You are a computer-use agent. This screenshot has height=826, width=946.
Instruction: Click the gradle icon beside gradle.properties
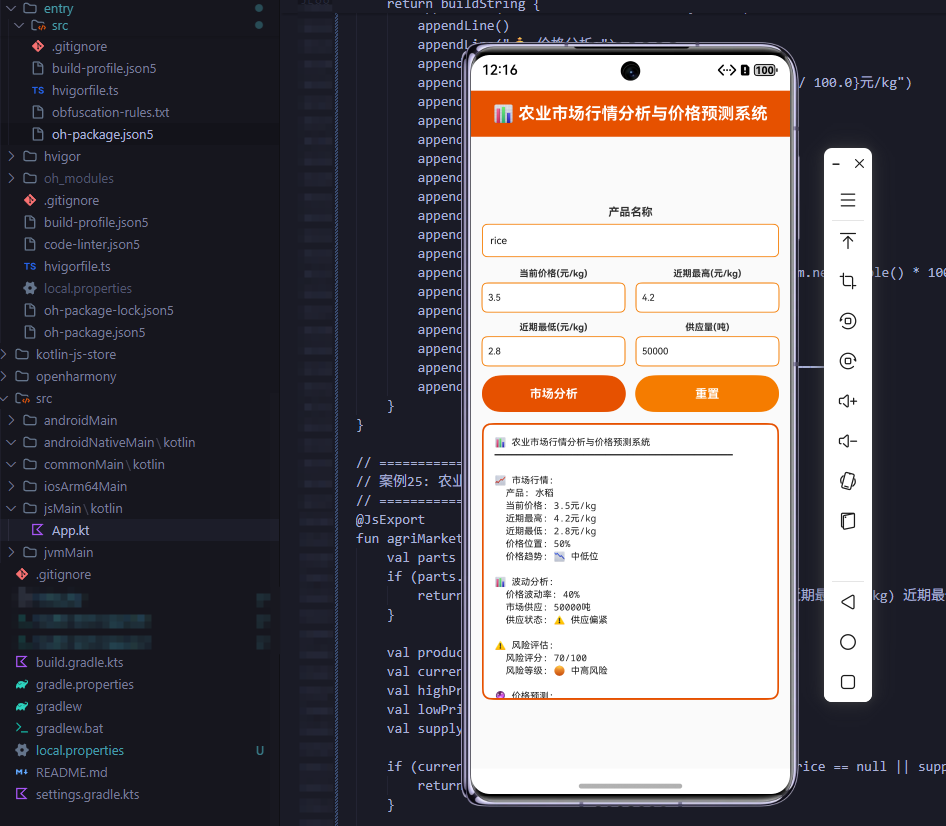point(22,684)
